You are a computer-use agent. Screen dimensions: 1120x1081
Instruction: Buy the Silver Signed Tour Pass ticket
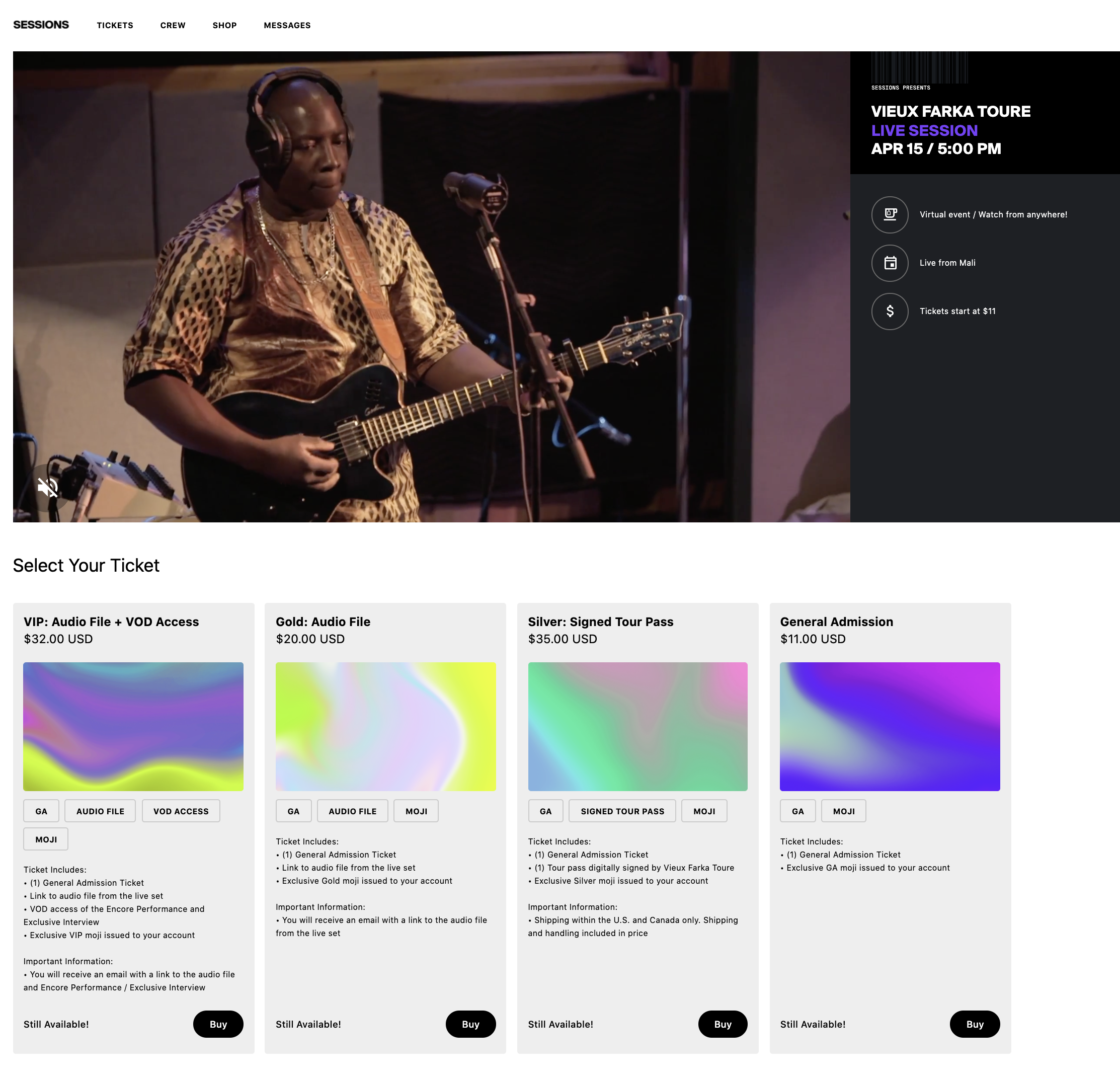[x=723, y=1024]
